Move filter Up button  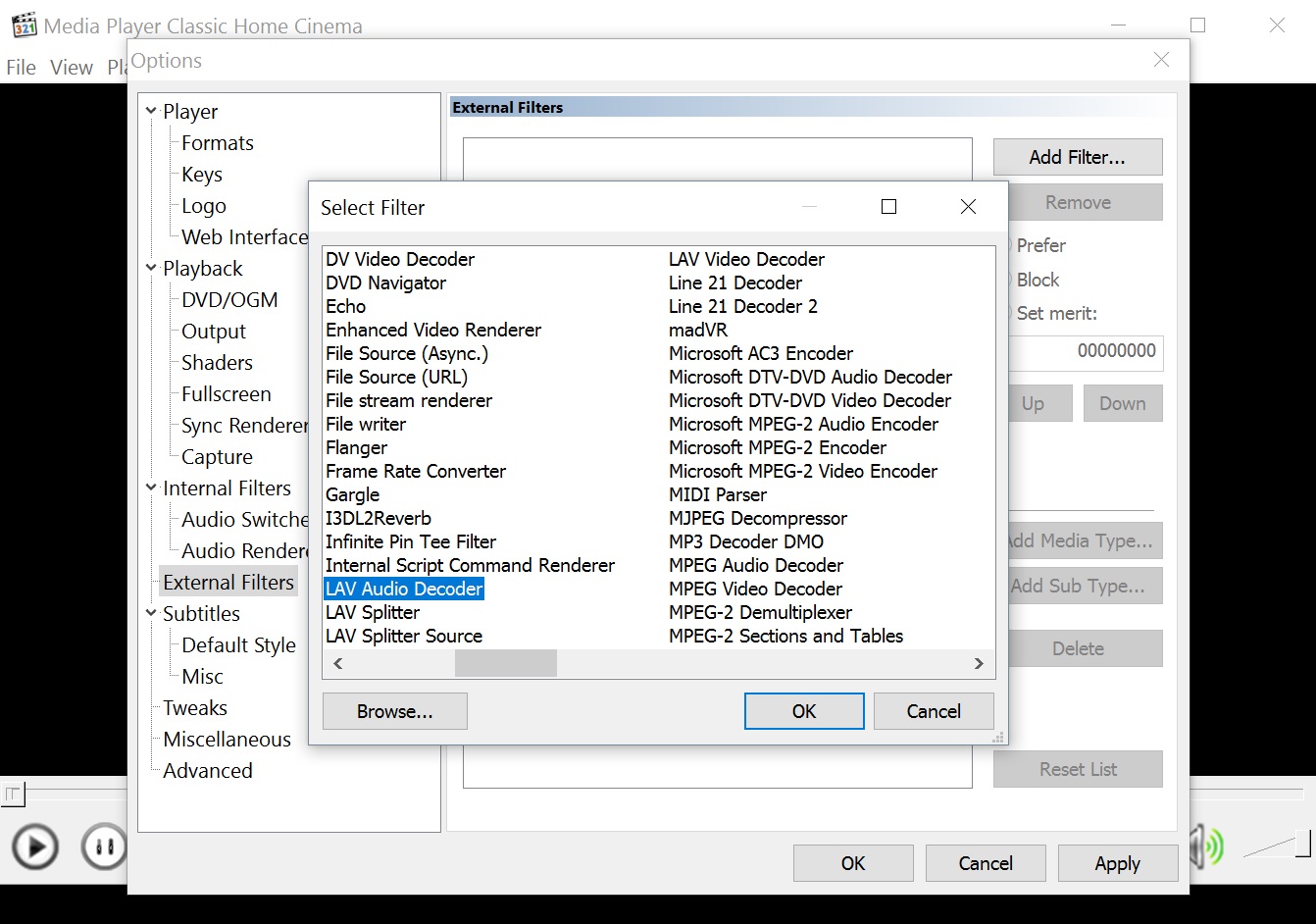click(1039, 403)
